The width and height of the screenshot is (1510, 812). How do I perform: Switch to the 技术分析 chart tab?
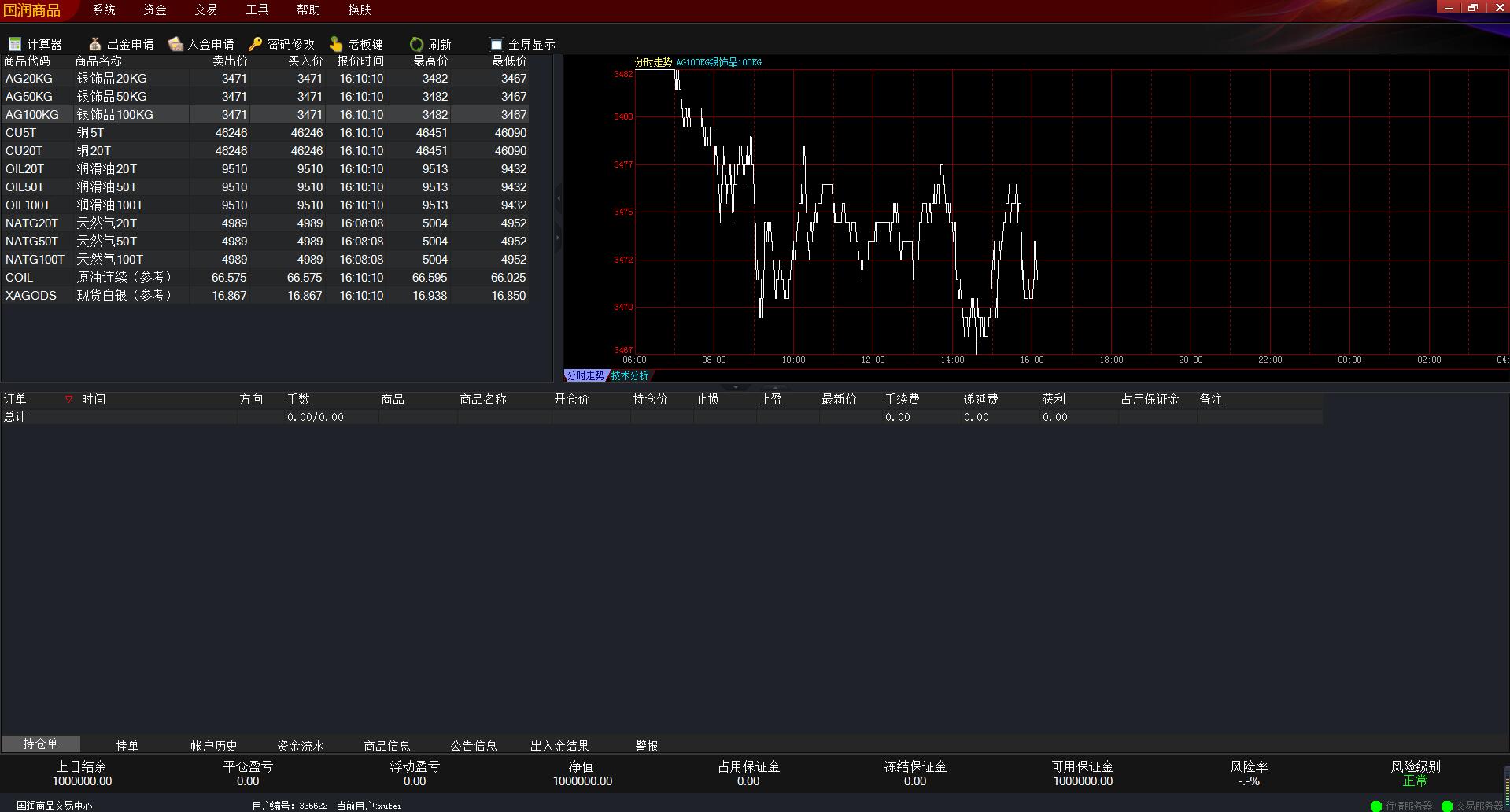pyautogui.click(x=630, y=375)
